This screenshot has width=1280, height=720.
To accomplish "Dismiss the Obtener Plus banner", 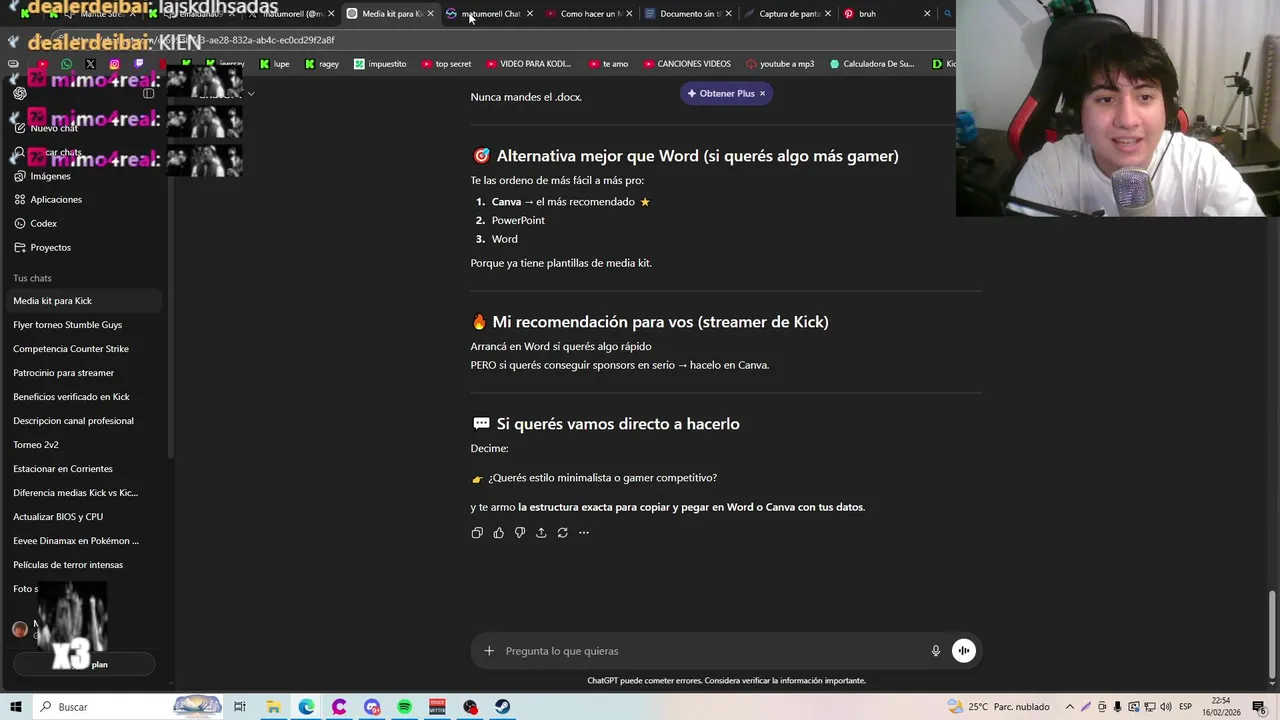I will pyautogui.click(x=762, y=94).
